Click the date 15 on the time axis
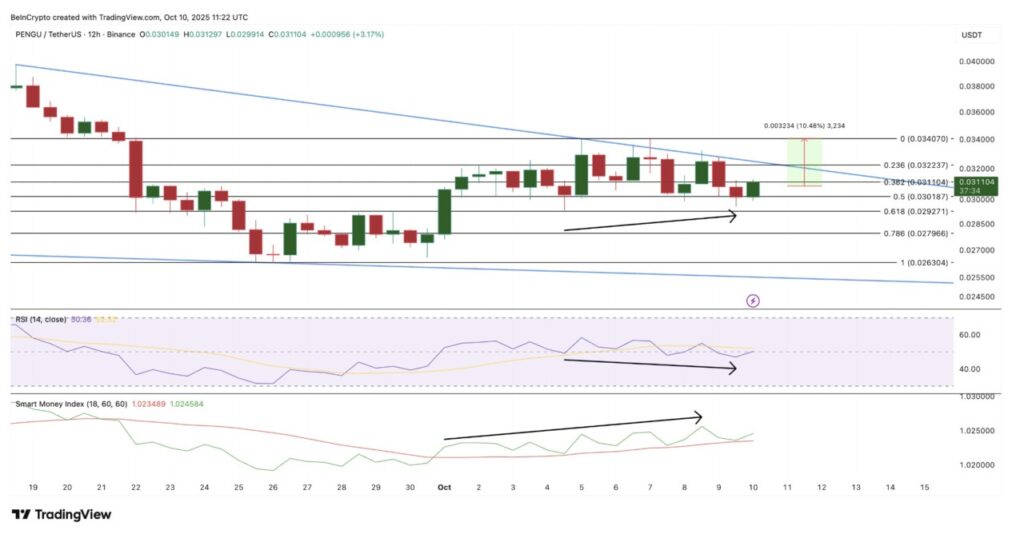Image resolution: width=1024 pixels, height=542 pixels. point(923,486)
